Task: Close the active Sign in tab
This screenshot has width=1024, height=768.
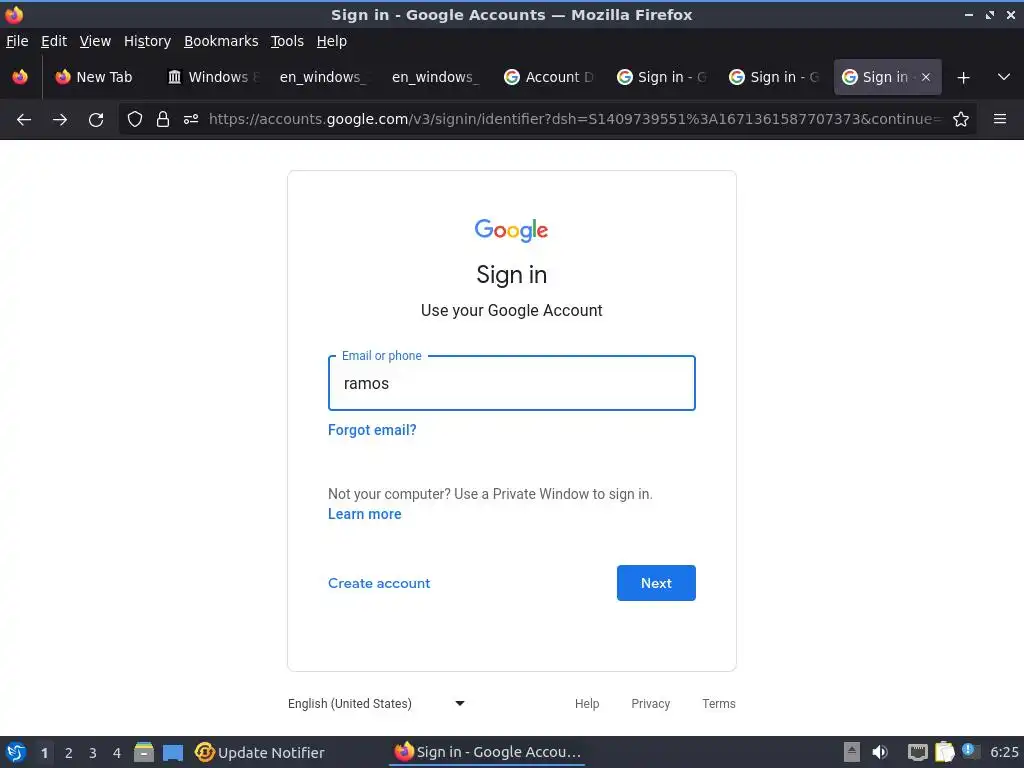Action: [925, 77]
